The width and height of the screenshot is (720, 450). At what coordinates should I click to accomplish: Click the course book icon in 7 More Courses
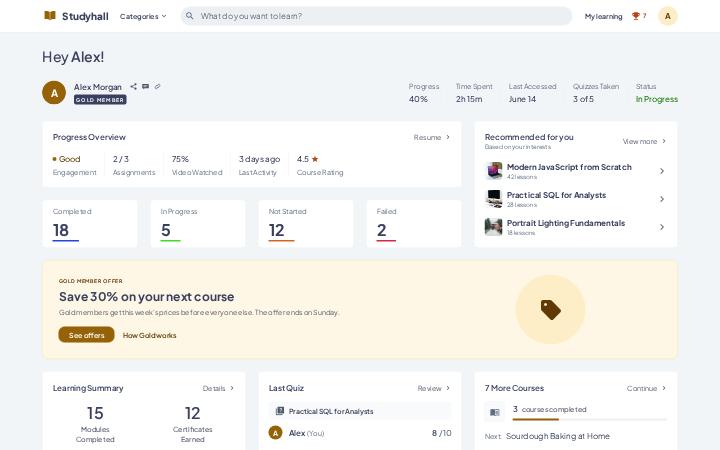[495, 412]
